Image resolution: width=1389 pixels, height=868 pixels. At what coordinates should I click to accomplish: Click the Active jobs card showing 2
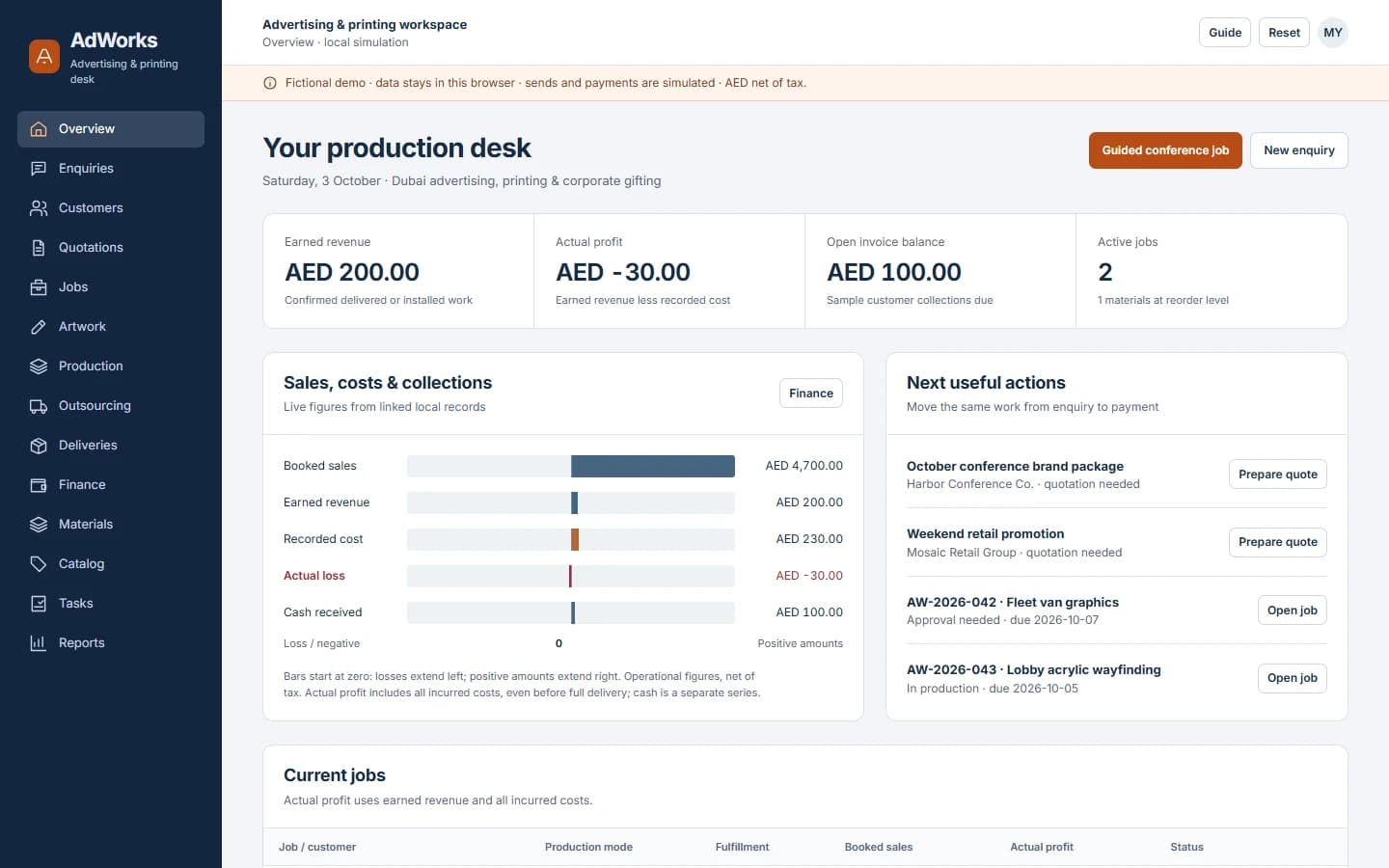pyautogui.click(x=1212, y=271)
